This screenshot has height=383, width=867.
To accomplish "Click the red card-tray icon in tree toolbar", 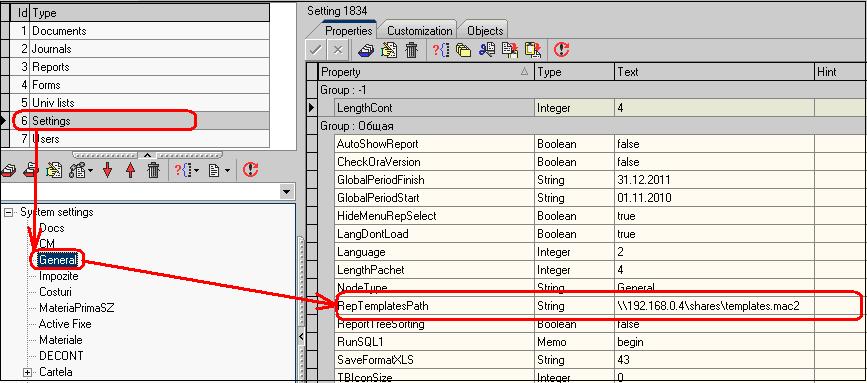I will point(8,170).
